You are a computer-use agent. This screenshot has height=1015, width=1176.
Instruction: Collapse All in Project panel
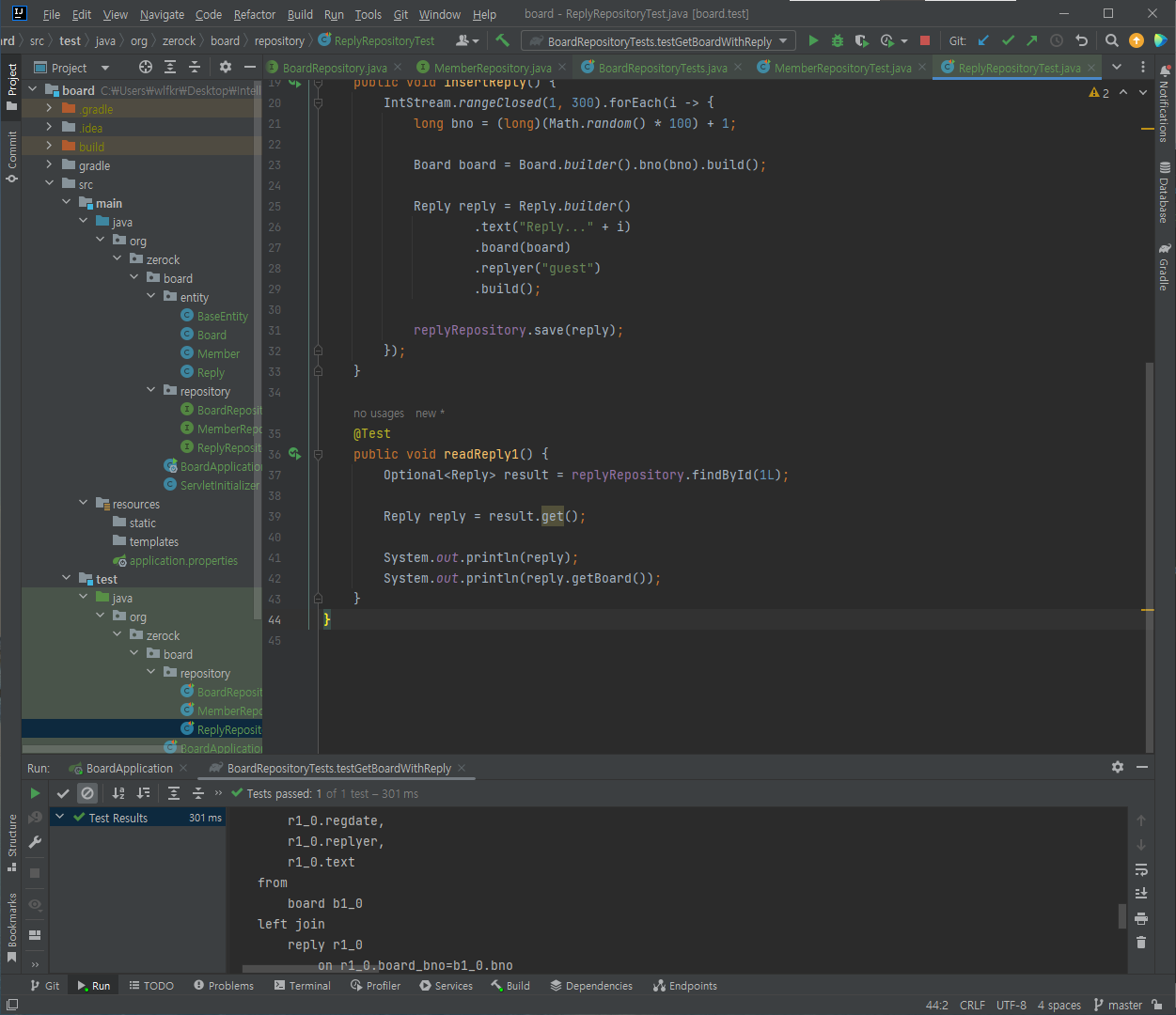[195, 67]
